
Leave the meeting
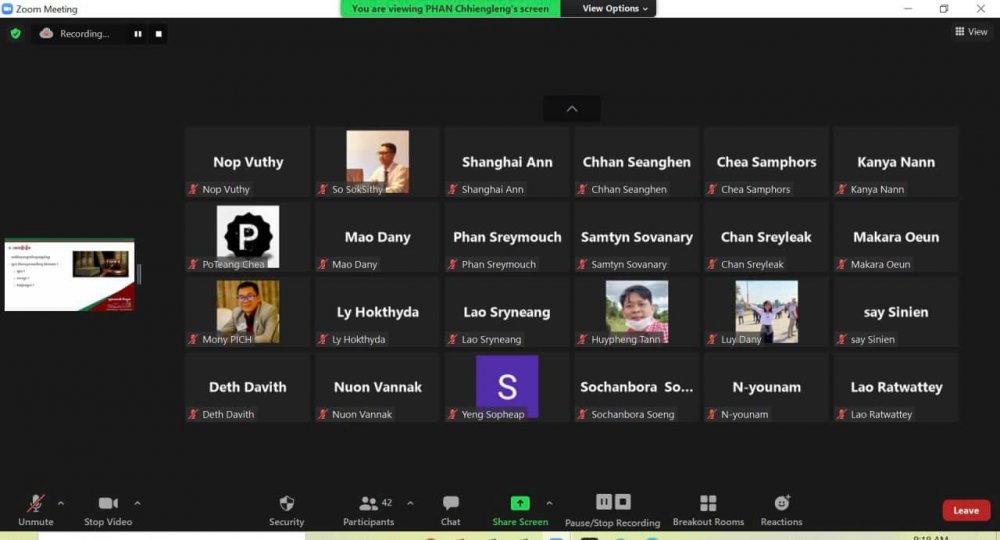coord(965,510)
